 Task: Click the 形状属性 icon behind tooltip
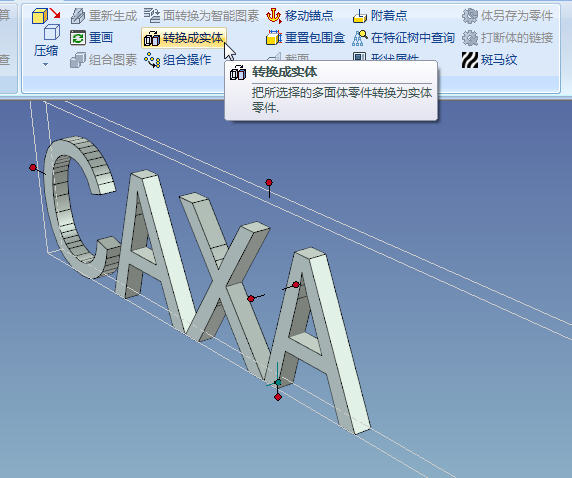[359, 57]
